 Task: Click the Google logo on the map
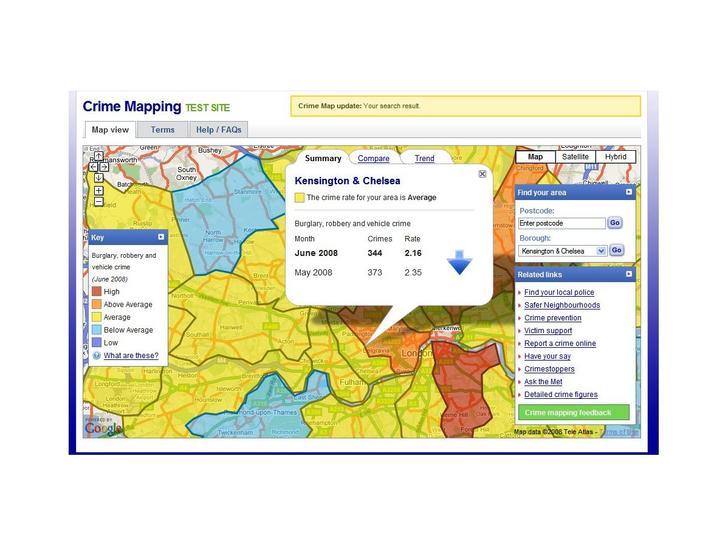pyautogui.click(x=103, y=427)
